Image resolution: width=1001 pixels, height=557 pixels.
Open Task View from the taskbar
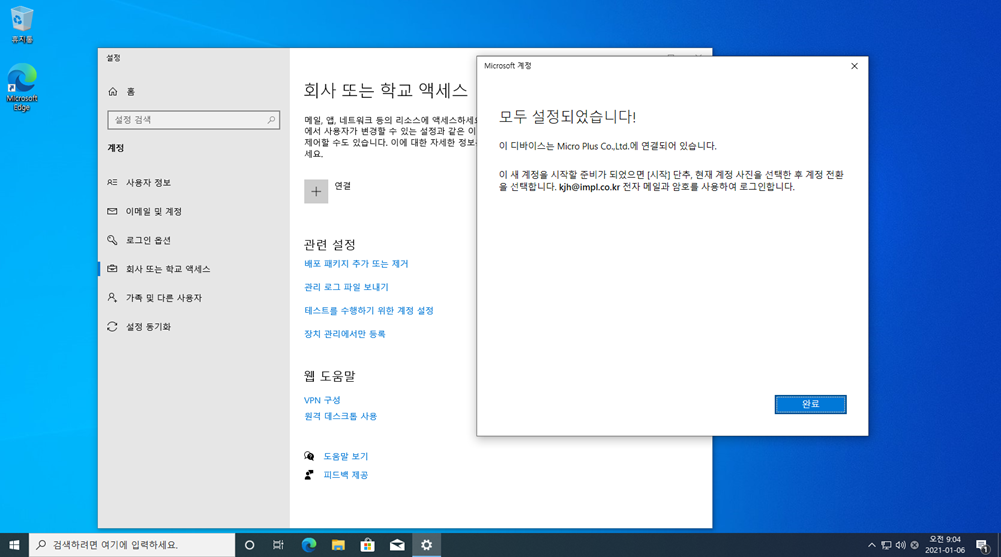pyautogui.click(x=278, y=545)
